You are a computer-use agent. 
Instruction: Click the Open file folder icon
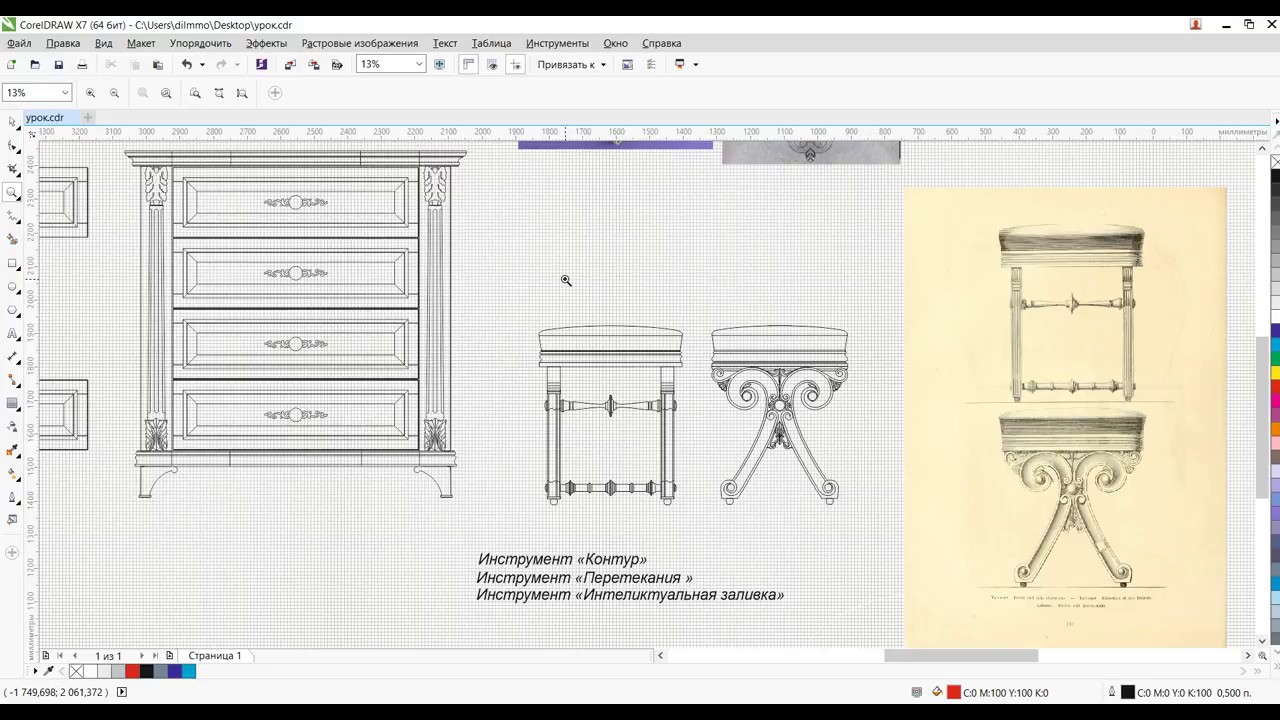click(35, 64)
